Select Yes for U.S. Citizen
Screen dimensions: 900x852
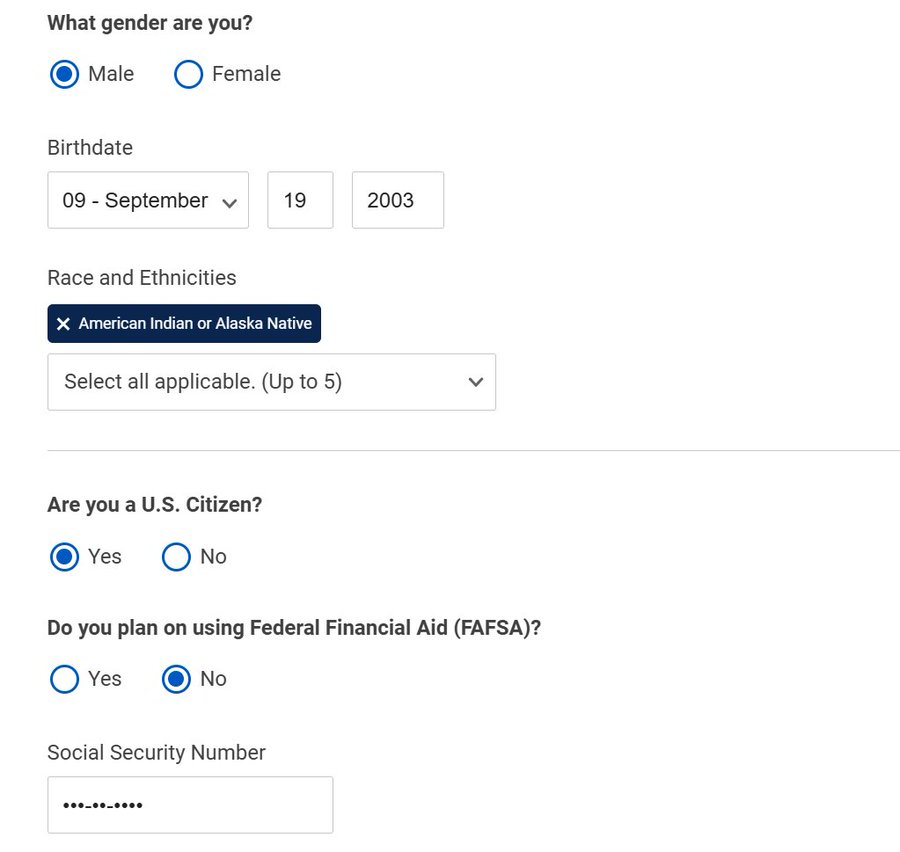click(x=64, y=557)
